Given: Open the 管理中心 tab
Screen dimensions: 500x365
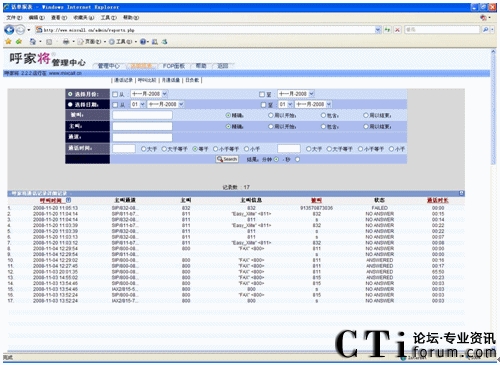Looking at the screenshot, I should pyautogui.click(x=109, y=66).
